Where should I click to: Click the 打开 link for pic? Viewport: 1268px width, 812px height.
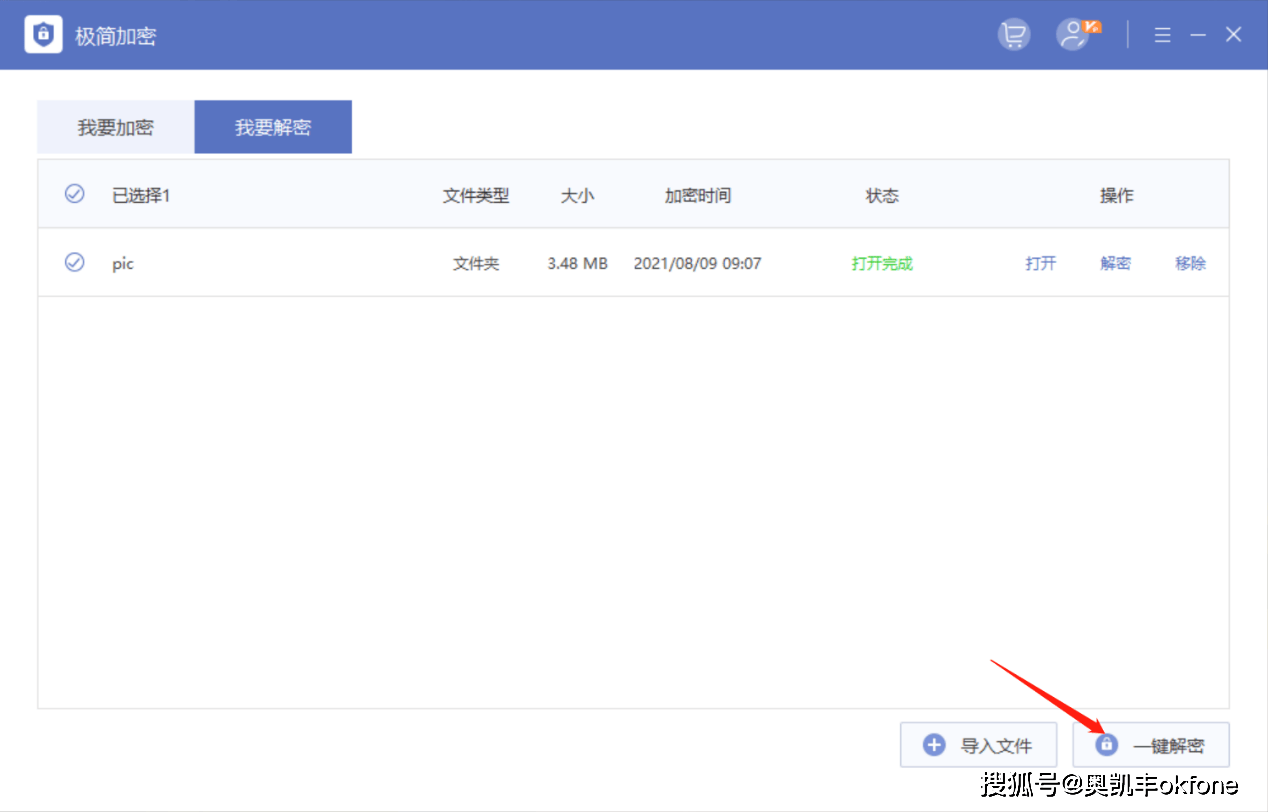tap(1041, 263)
